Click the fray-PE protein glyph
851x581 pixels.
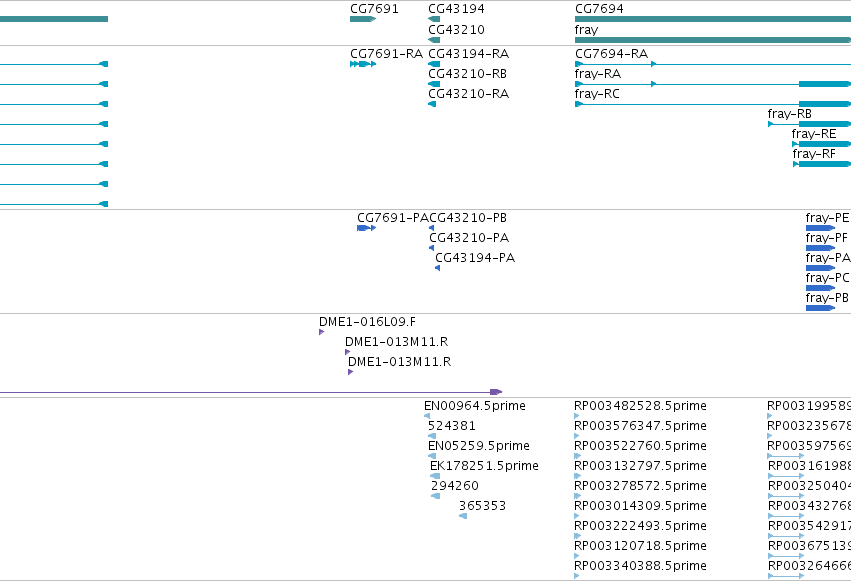(820, 228)
